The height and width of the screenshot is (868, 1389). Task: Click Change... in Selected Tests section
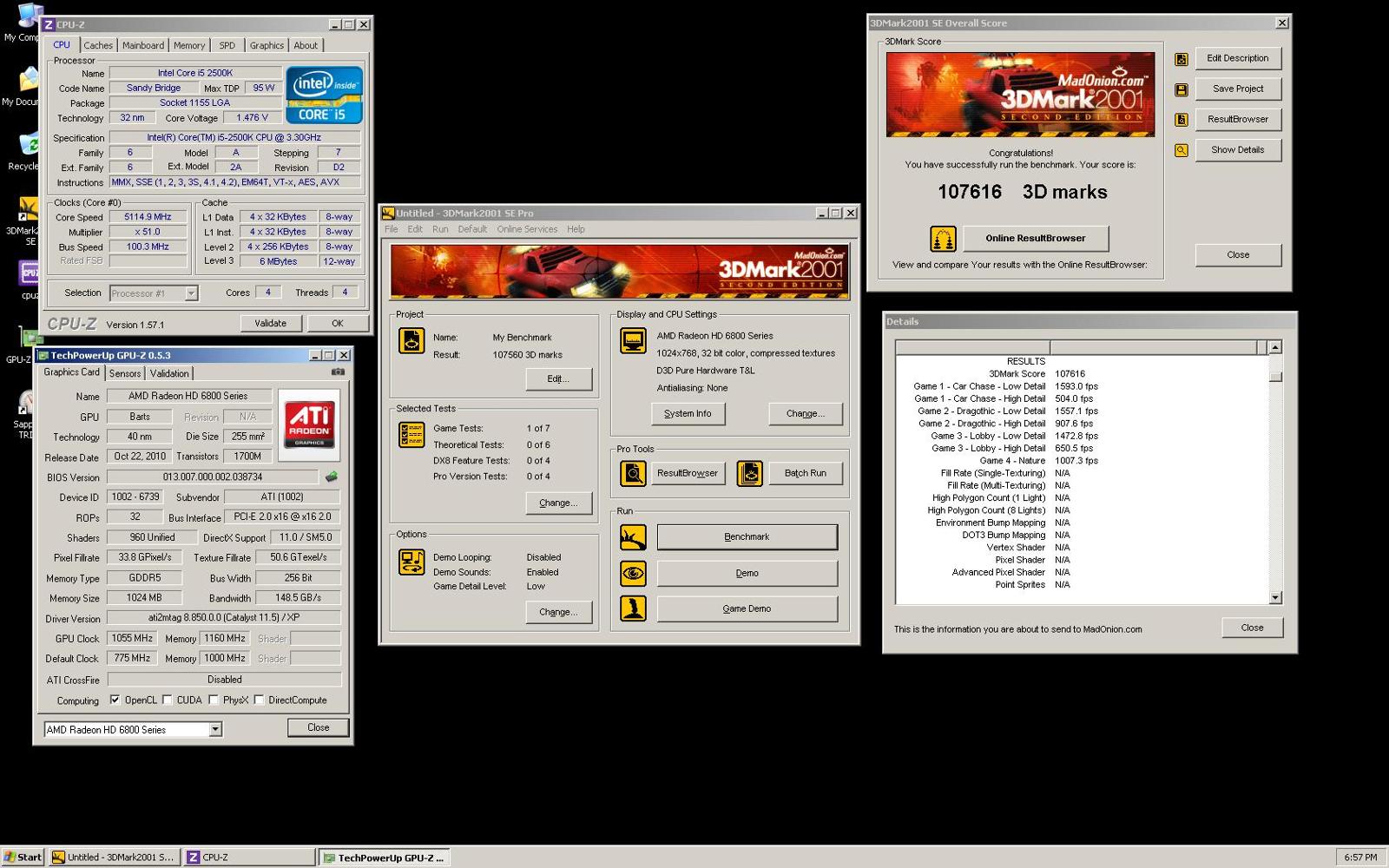pos(558,503)
